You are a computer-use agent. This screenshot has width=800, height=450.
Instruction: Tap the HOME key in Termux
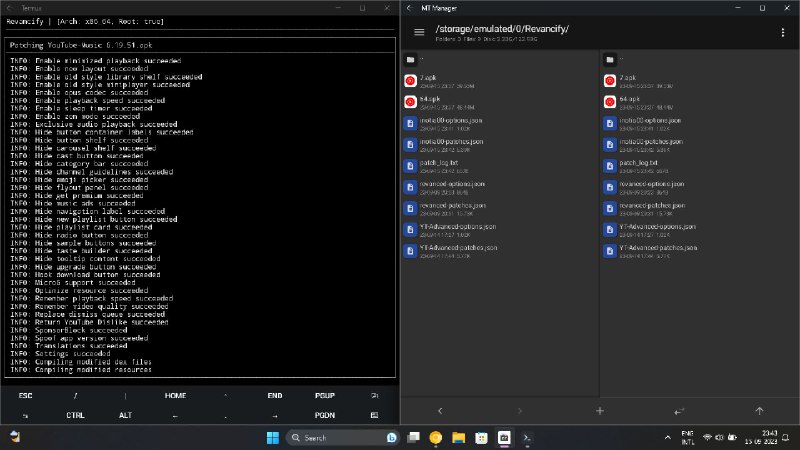pos(175,395)
